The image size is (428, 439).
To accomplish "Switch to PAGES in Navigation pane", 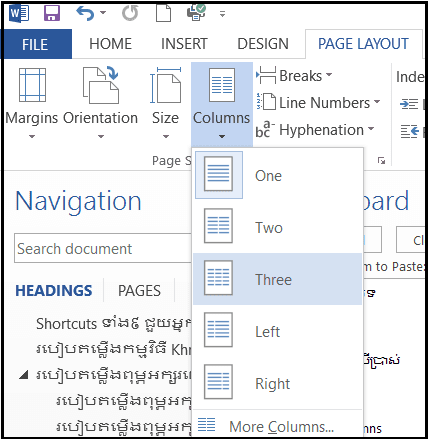I will [139, 290].
